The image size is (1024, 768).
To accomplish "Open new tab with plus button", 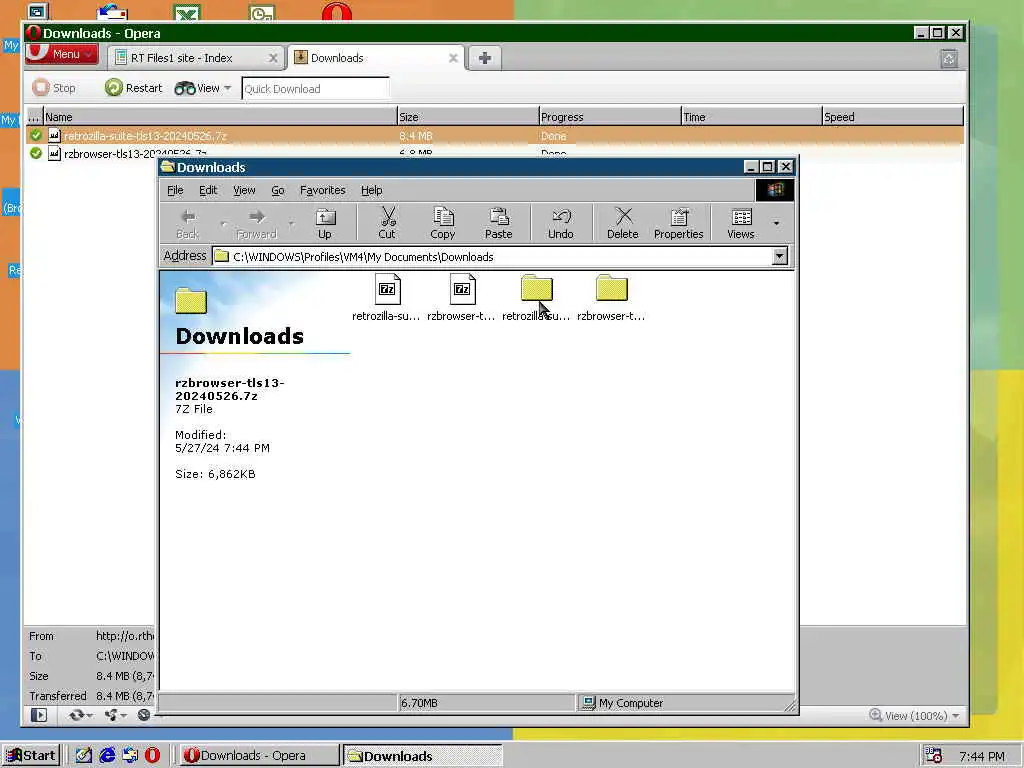I will [x=485, y=58].
